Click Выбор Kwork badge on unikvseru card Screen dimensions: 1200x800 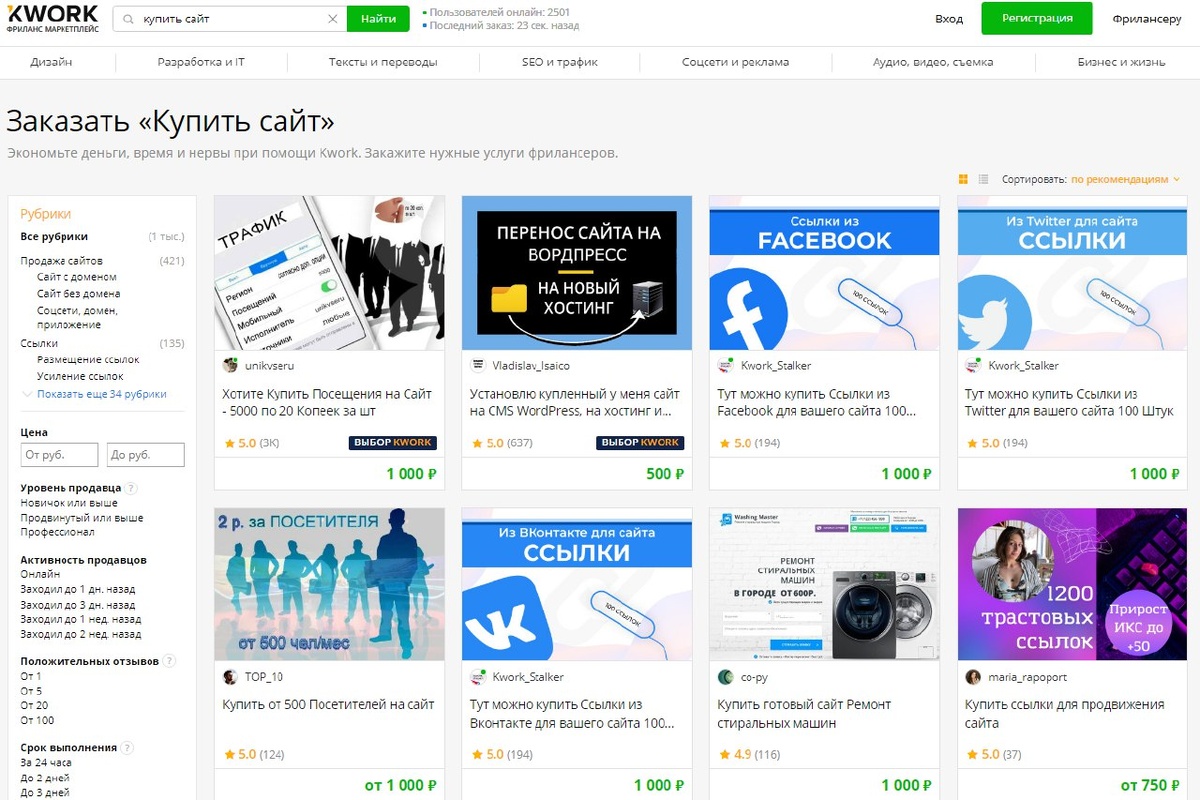click(x=392, y=442)
